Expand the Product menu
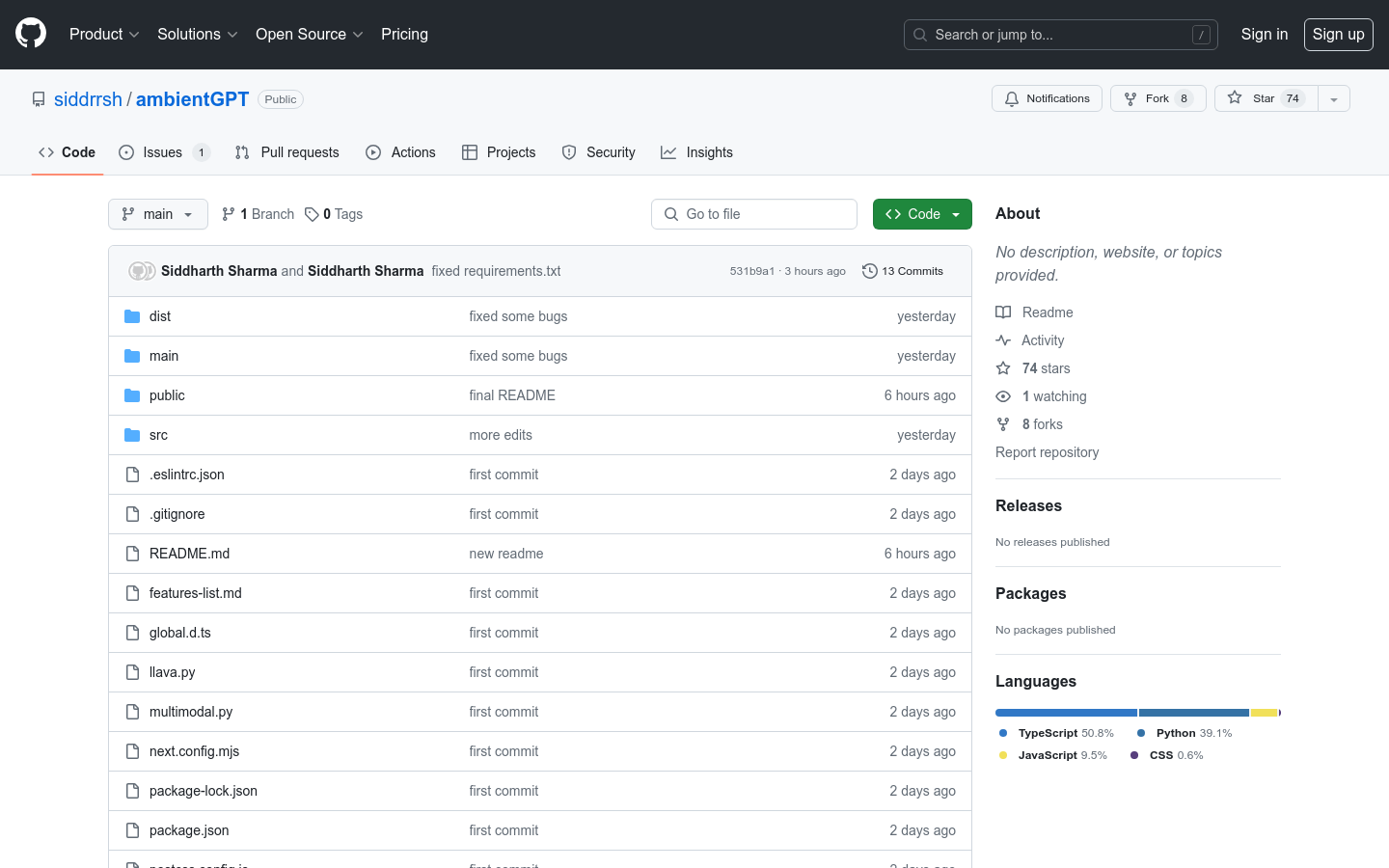The image size is (1389, 868). coord(104,34)
